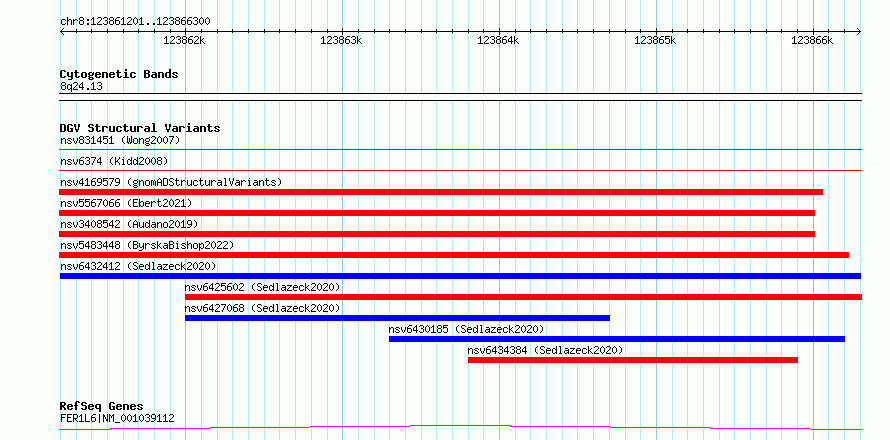Image resolution: width=890 pixels, height=440 pixels.
Task: Select the nsv5567066 (Ebert2021) variant label
Action: [126, 203]
